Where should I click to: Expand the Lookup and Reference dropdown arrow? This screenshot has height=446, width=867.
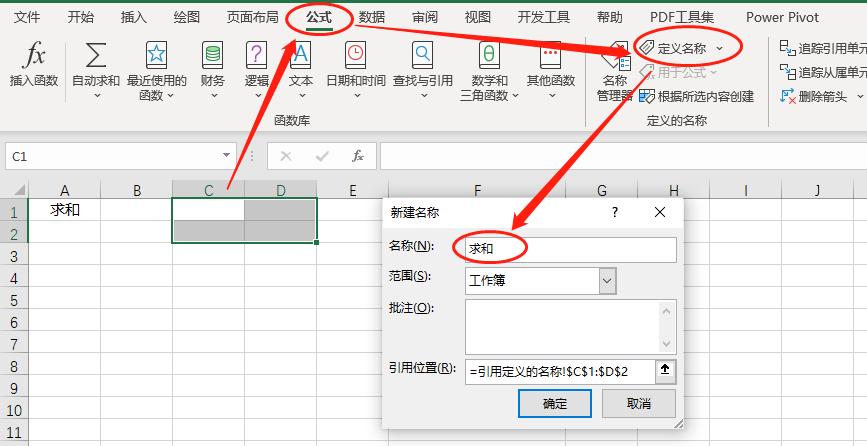point(424,96)
